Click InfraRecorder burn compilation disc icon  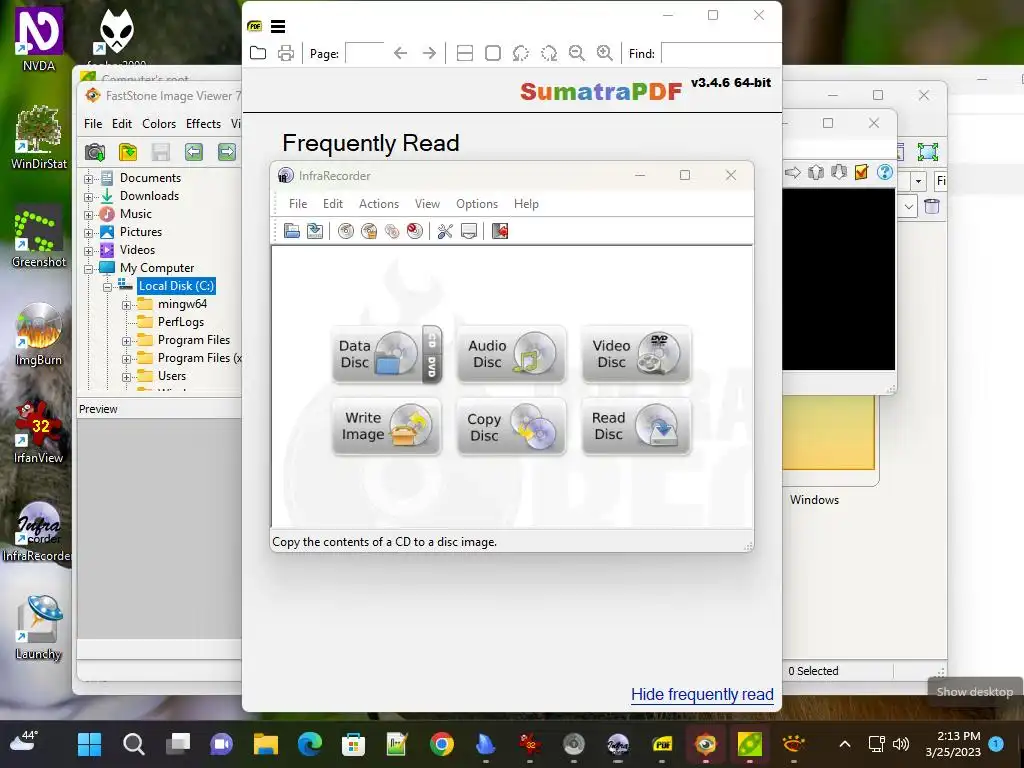tap(346, 231)
